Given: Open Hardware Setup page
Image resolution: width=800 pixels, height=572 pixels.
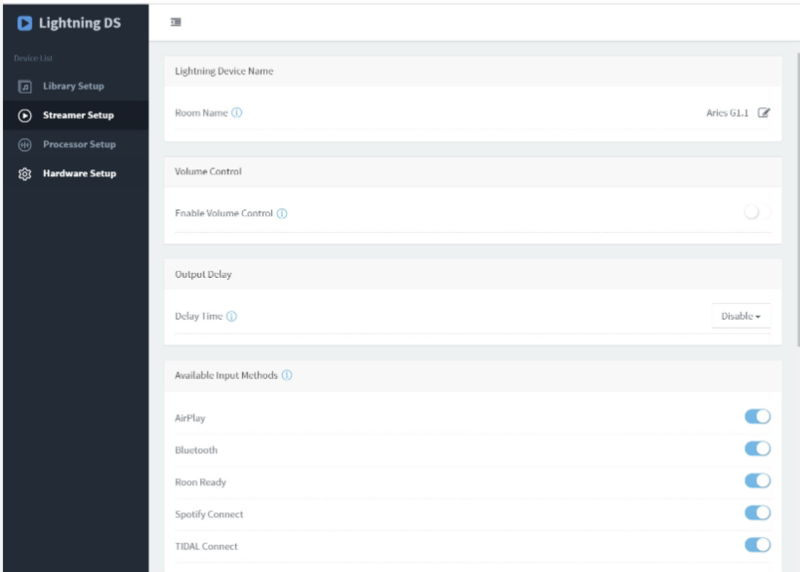Looking at the screenshot, I should pyautogui.click(x=76, y=173).
